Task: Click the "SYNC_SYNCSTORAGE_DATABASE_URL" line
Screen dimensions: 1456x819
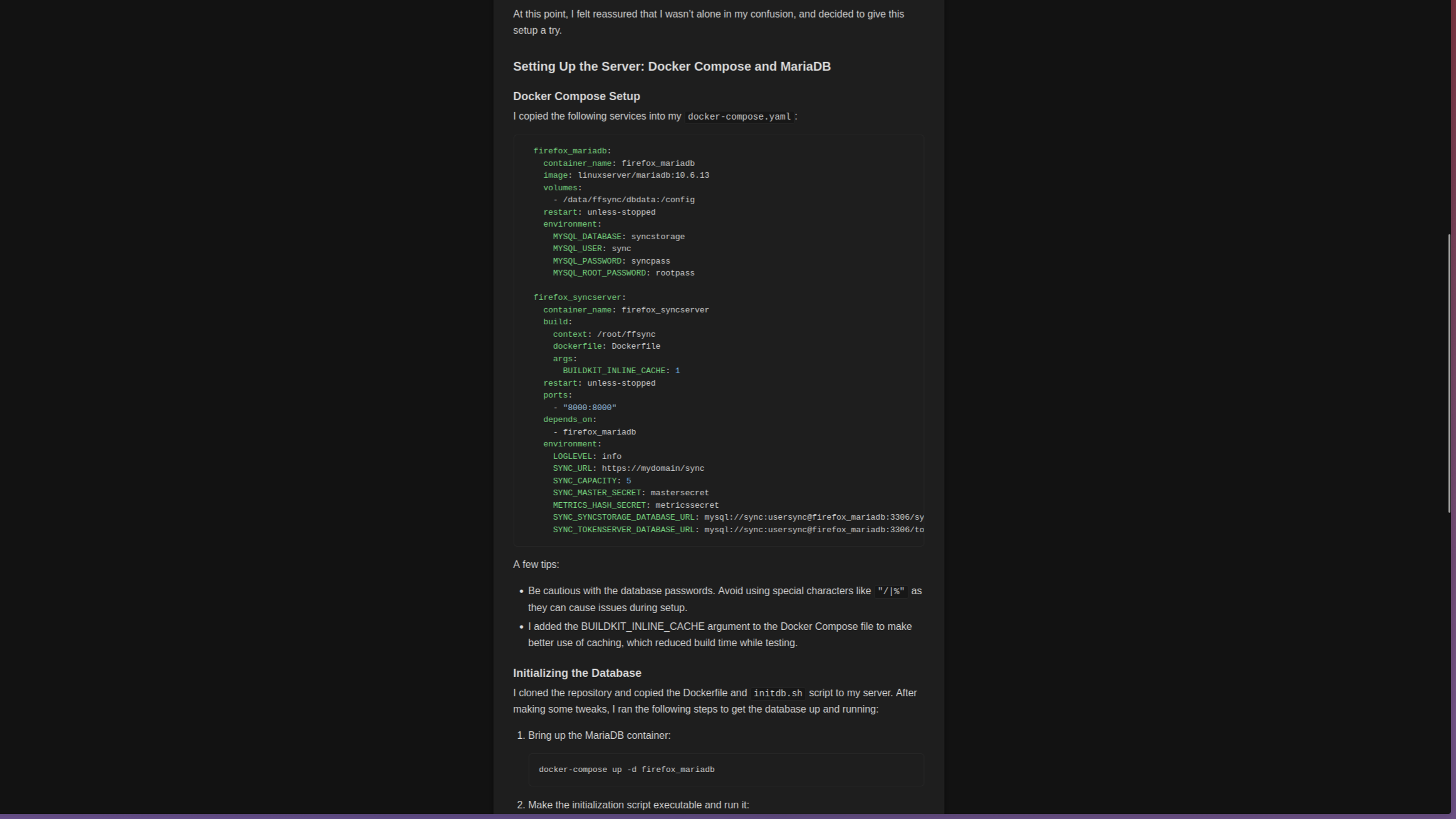Action: pyautogui.click(x=738, y=517)
